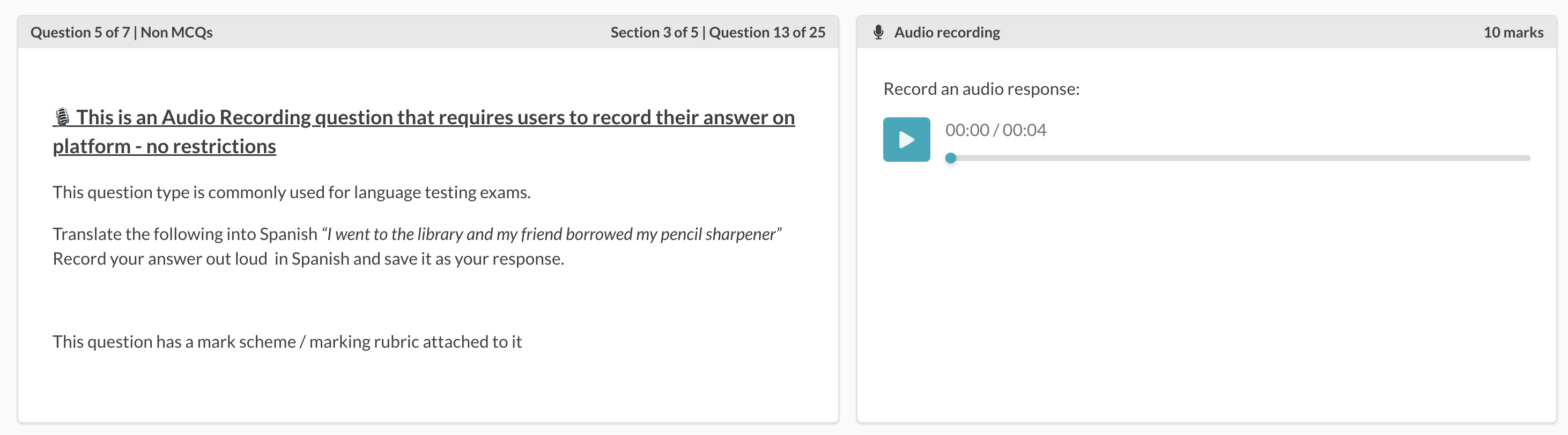The width and height of the screenshot is (1568, 435).
Task: Click the 'Translate the following into Spanish' text
Action: coord(185,234)
